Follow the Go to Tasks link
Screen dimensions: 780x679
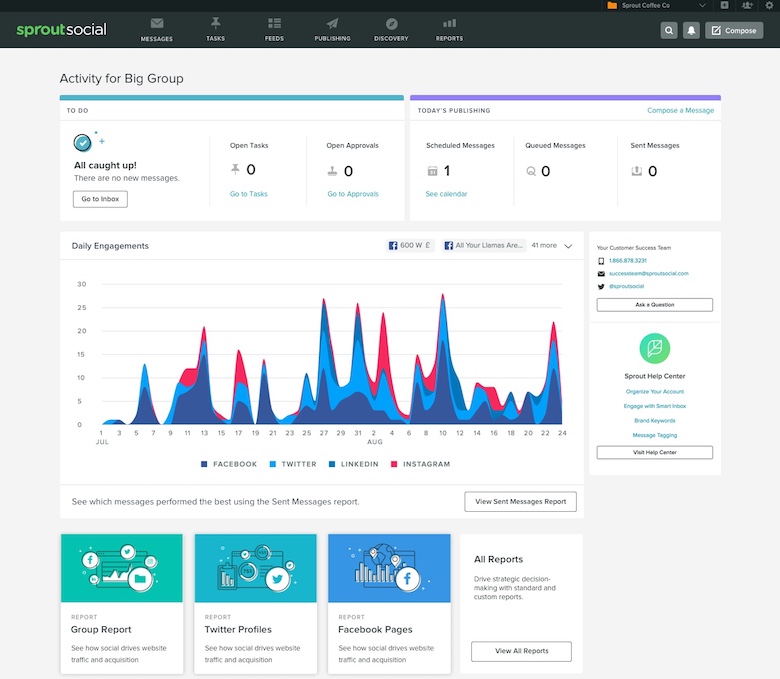click(x=249, y=194)
